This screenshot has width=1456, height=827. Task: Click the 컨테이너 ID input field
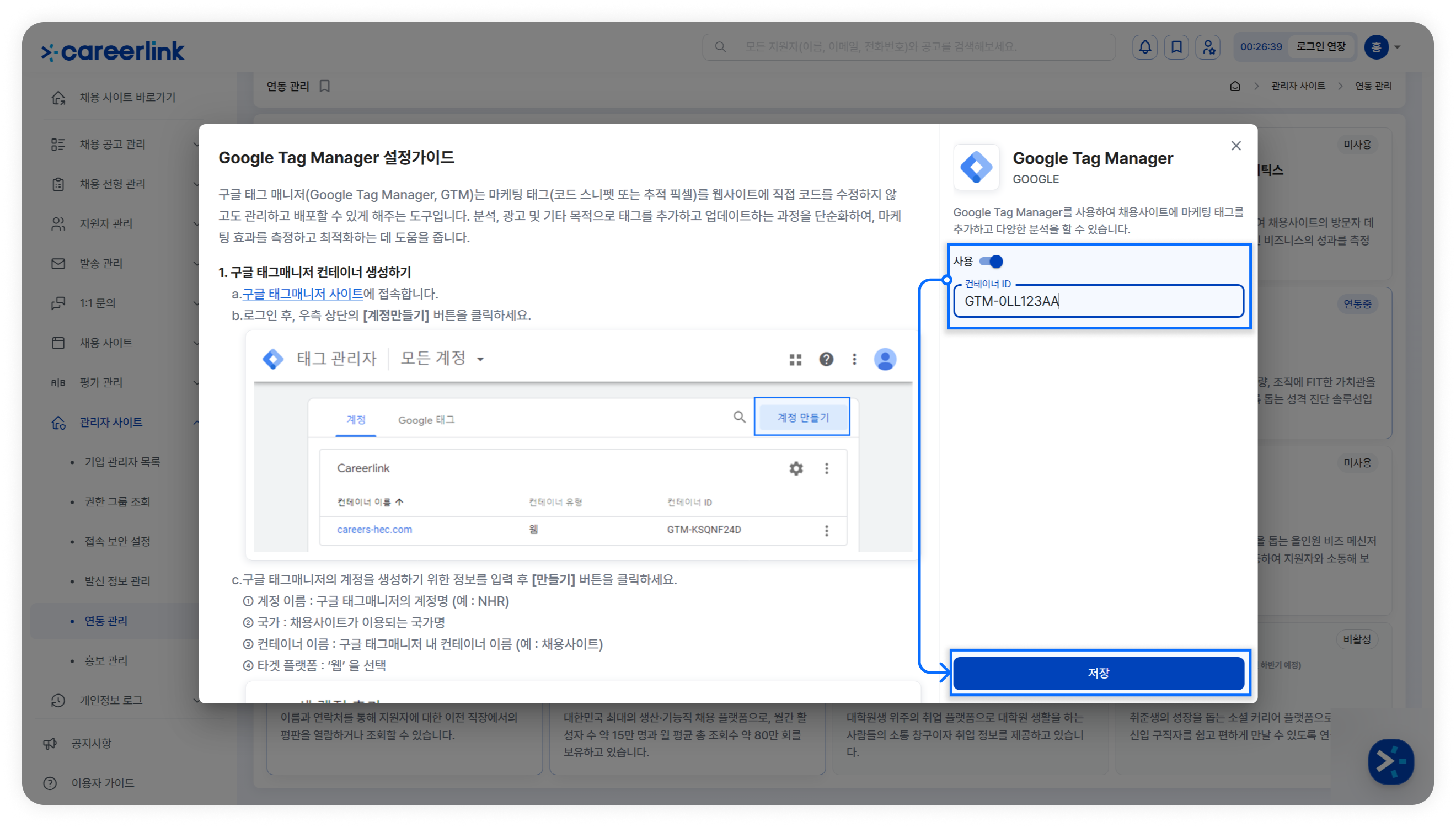1099,301
